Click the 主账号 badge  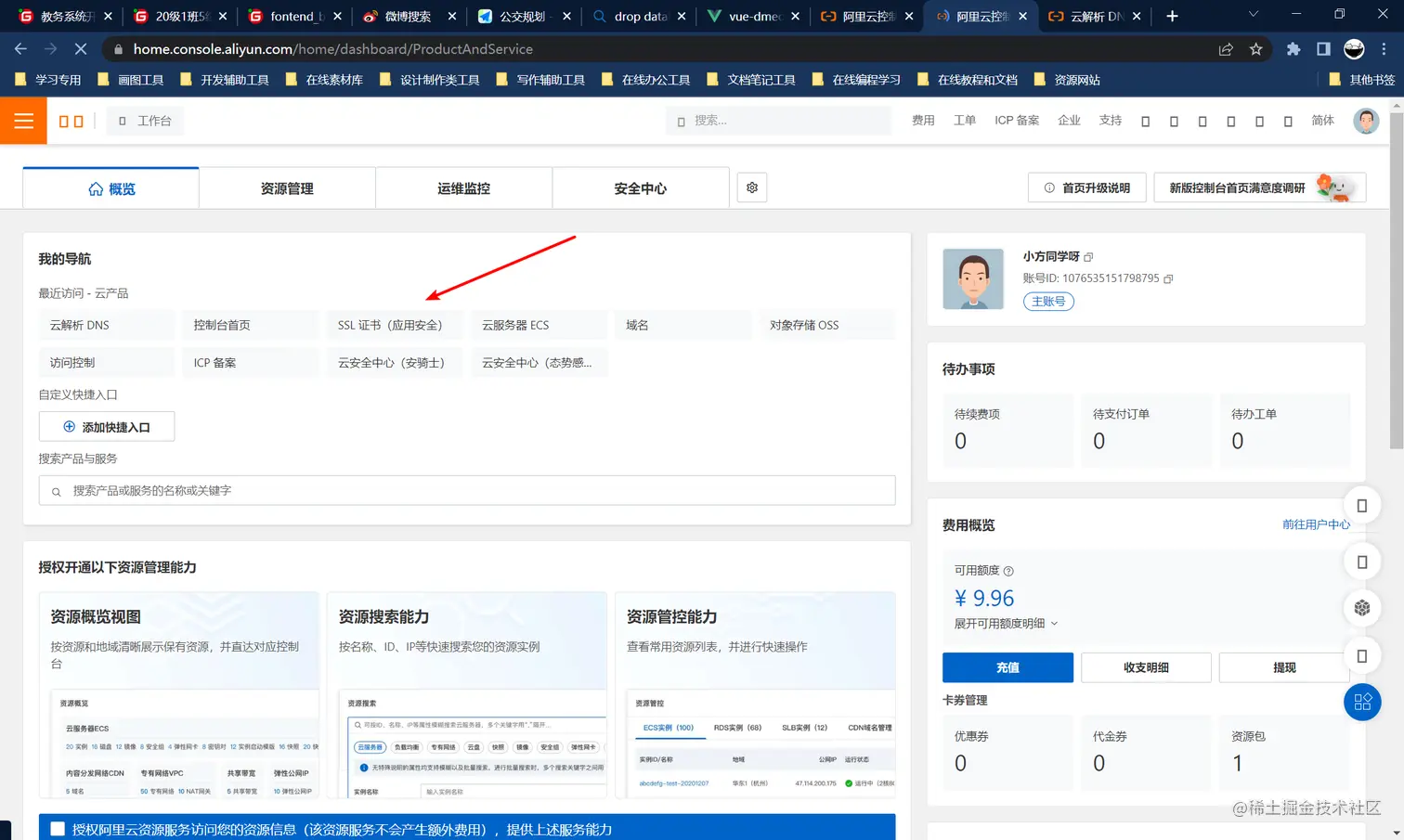pos(1048,302)
